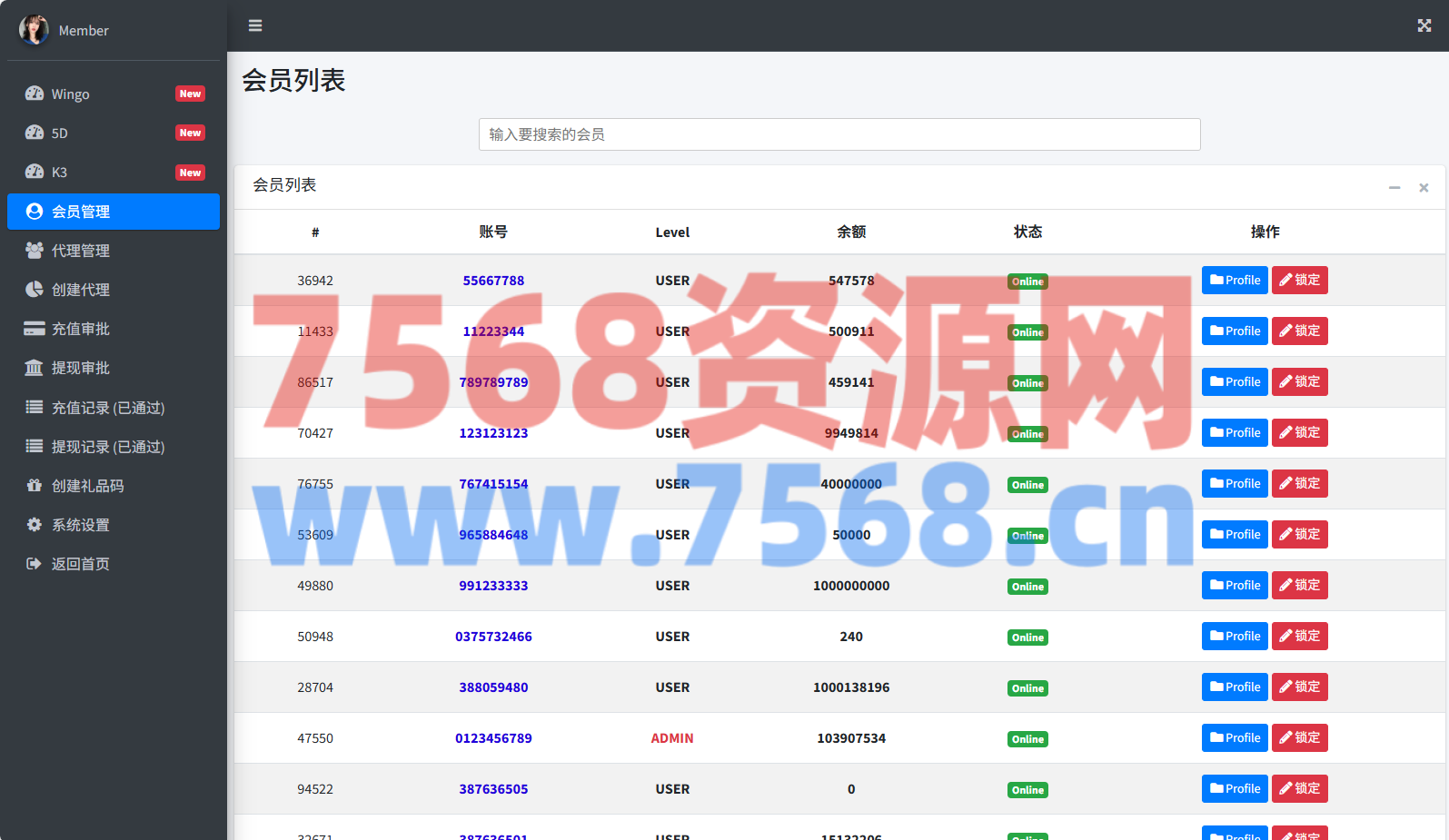1449x840 pixels.
Task: Click the 创建礼品码 gift icon
Action: pos(35,486)
